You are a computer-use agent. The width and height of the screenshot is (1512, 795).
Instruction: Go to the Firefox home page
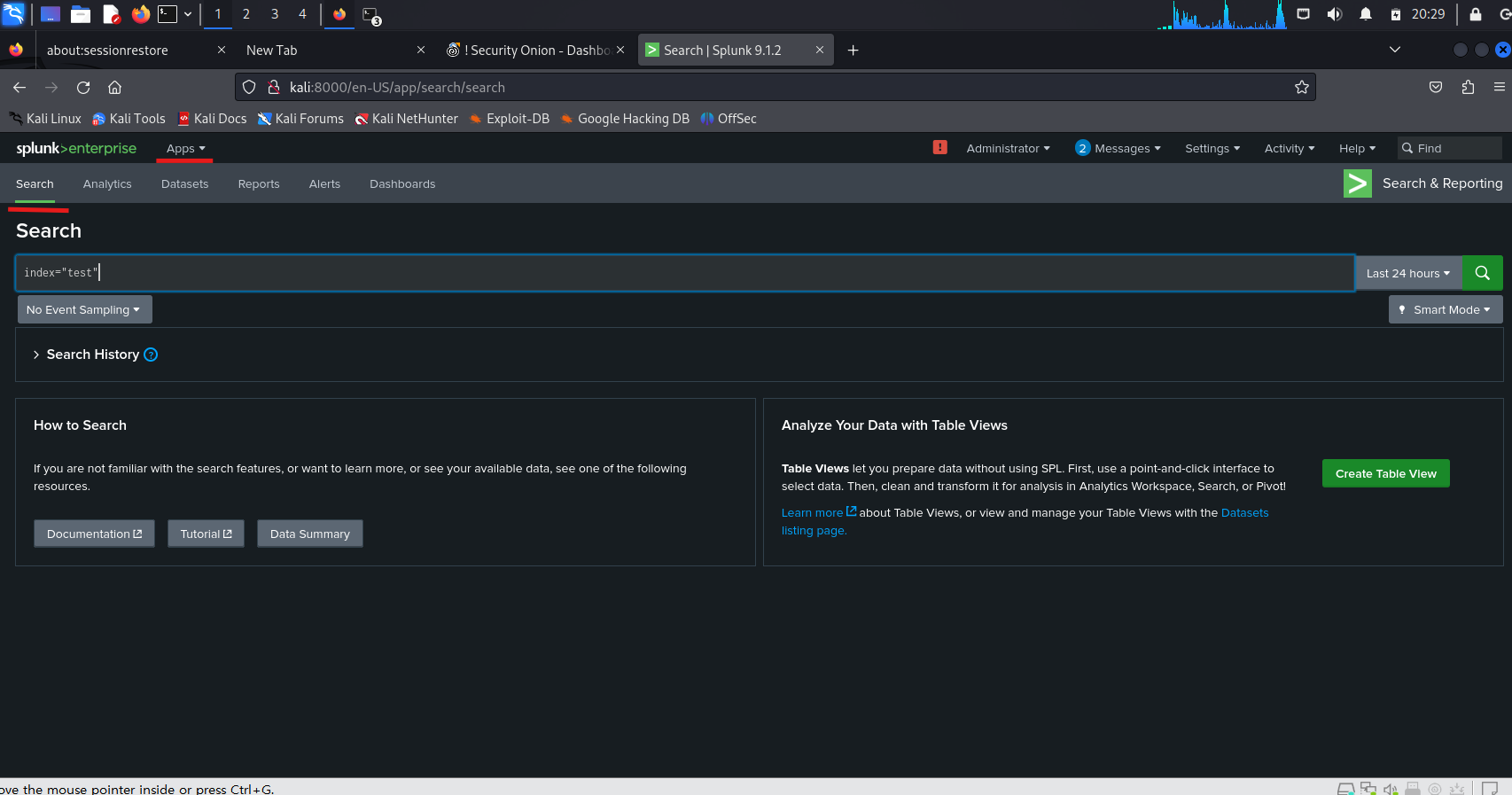pos(115,87)
